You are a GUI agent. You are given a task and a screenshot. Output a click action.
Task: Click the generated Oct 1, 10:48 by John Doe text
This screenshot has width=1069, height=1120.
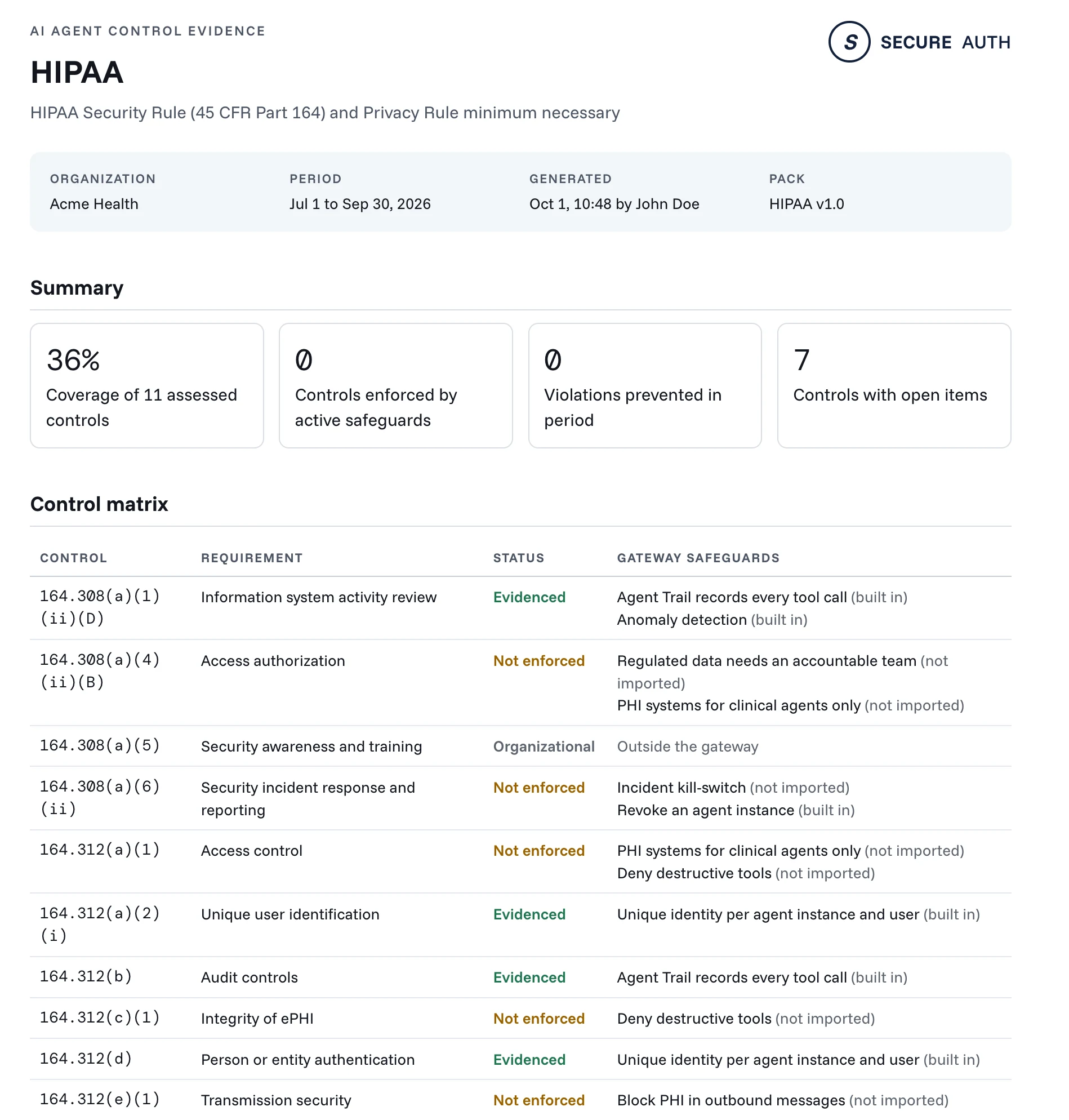click(x=614, y=204)
